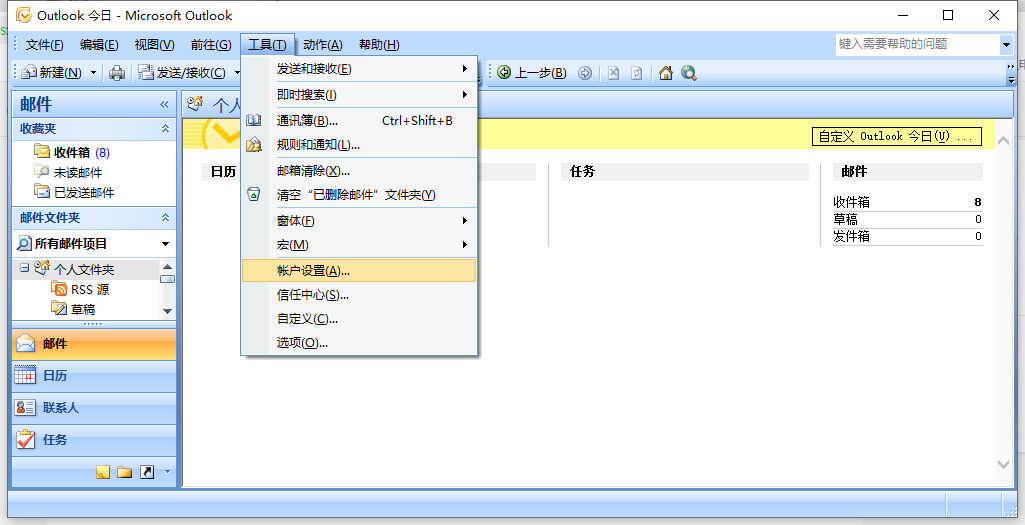Click the 上一步 back button

click(531, 73)
